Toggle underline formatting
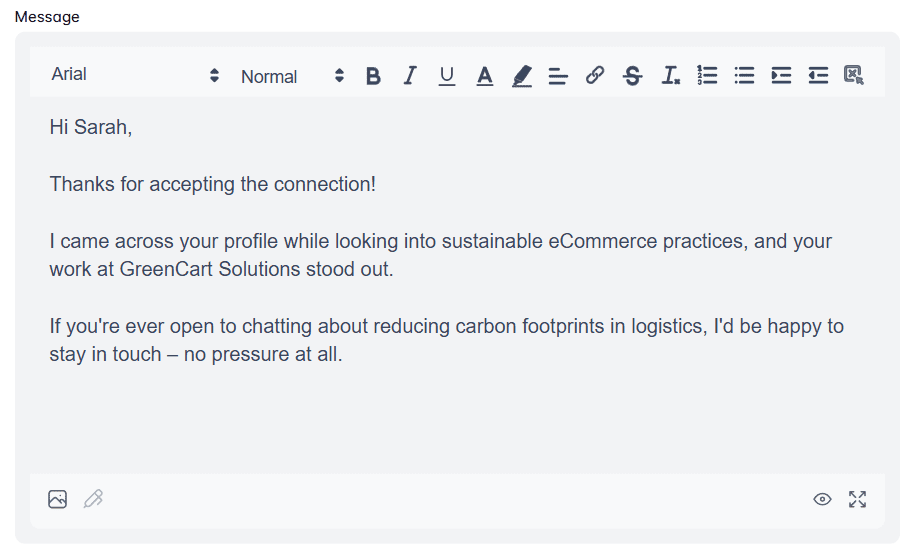Screen dimensions: 916x560 pyautogui.click(x=447, y=76)
